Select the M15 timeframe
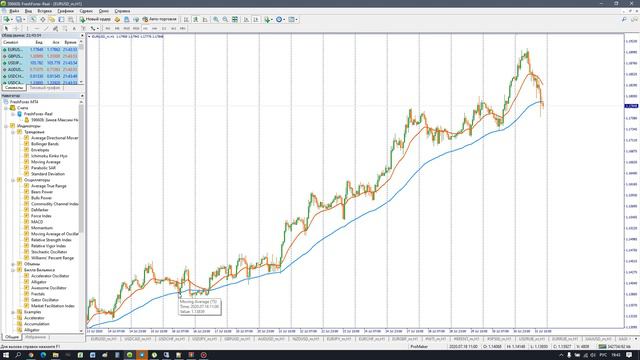 pos(127,28)
